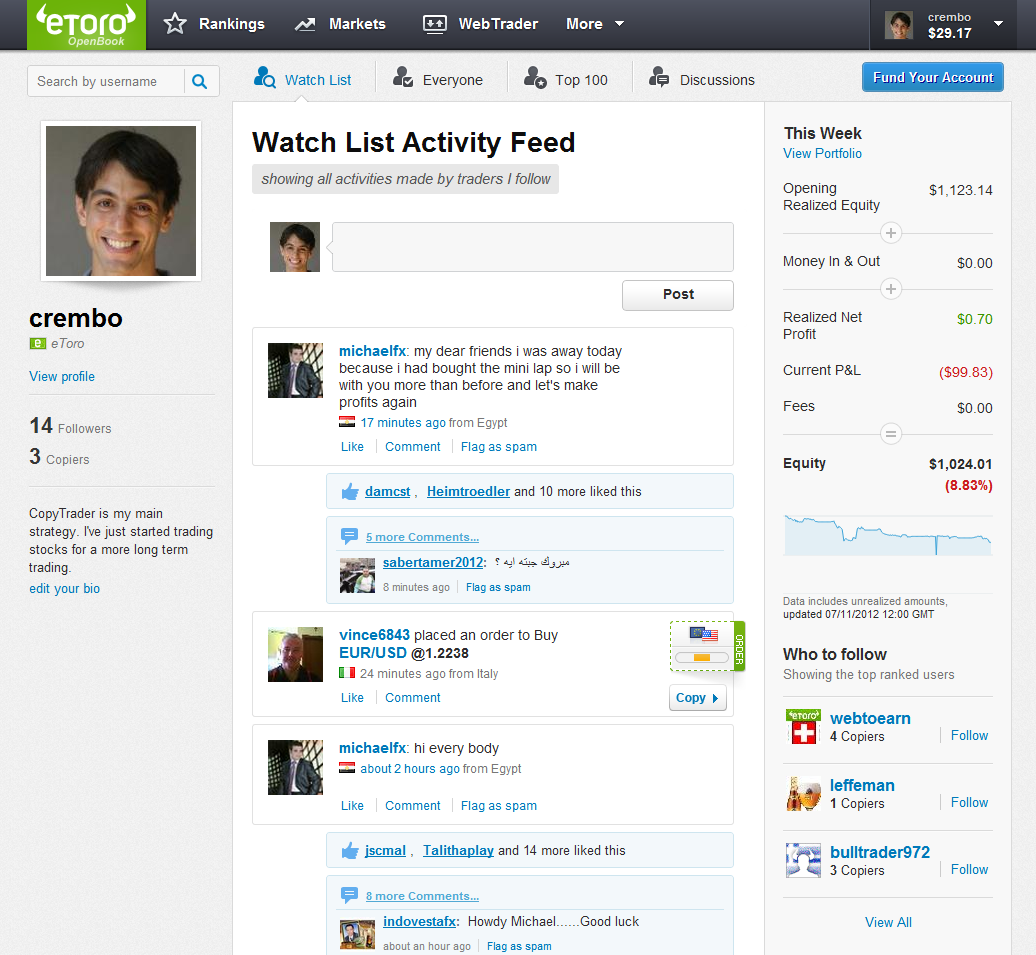
Task: Flag sabertamer2012's comment as spam
Action: pyautogui.click(x=498, y=588)
